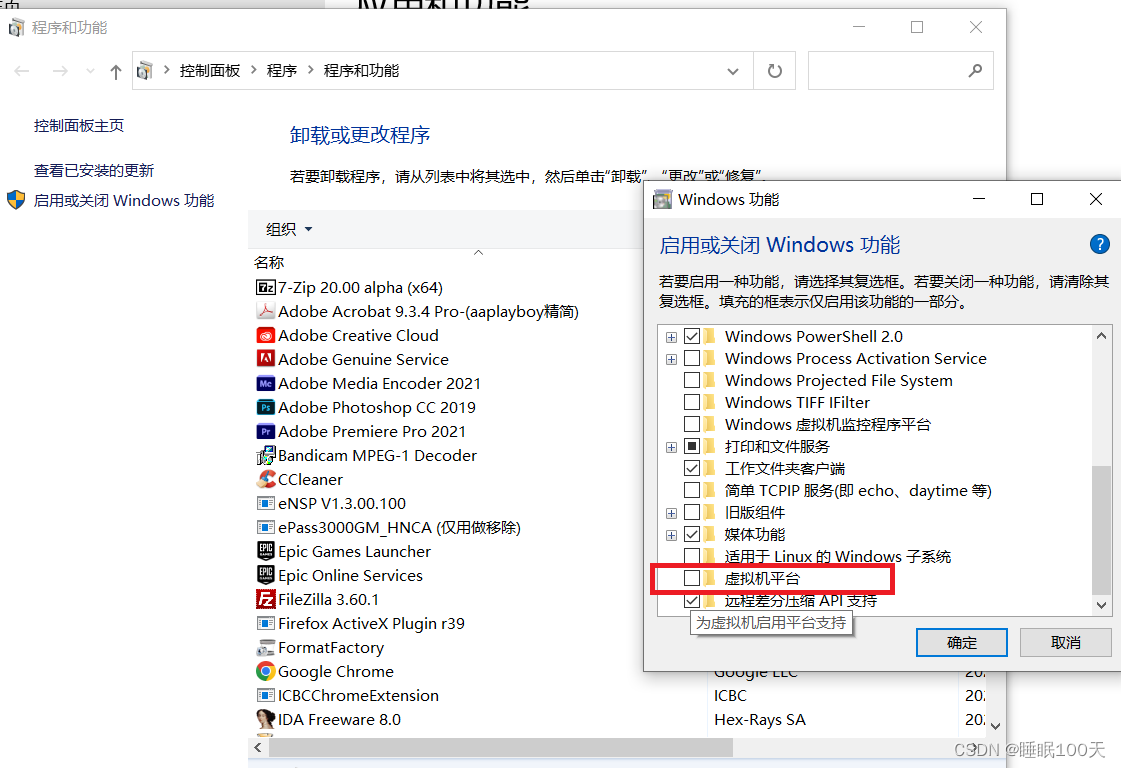
Task: Select ICBC publisher cell
Action: (730, 695)
